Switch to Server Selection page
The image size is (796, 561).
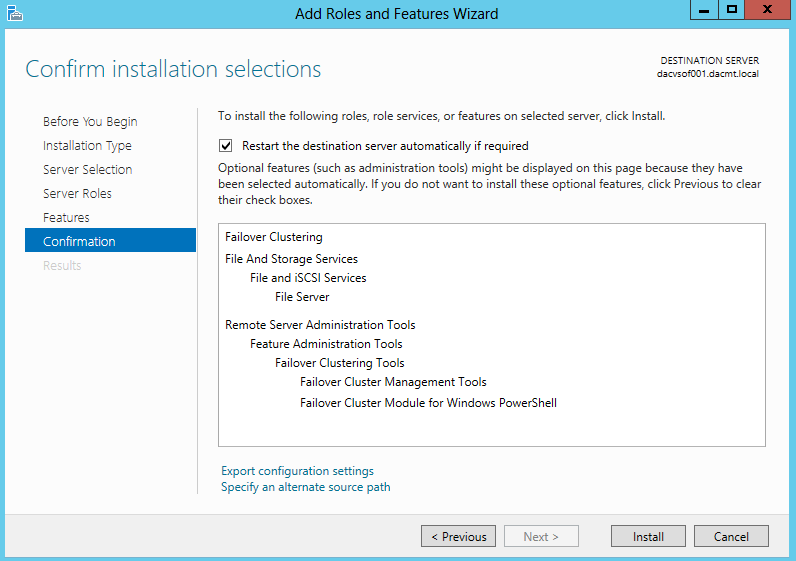click(x=87, y=169)
